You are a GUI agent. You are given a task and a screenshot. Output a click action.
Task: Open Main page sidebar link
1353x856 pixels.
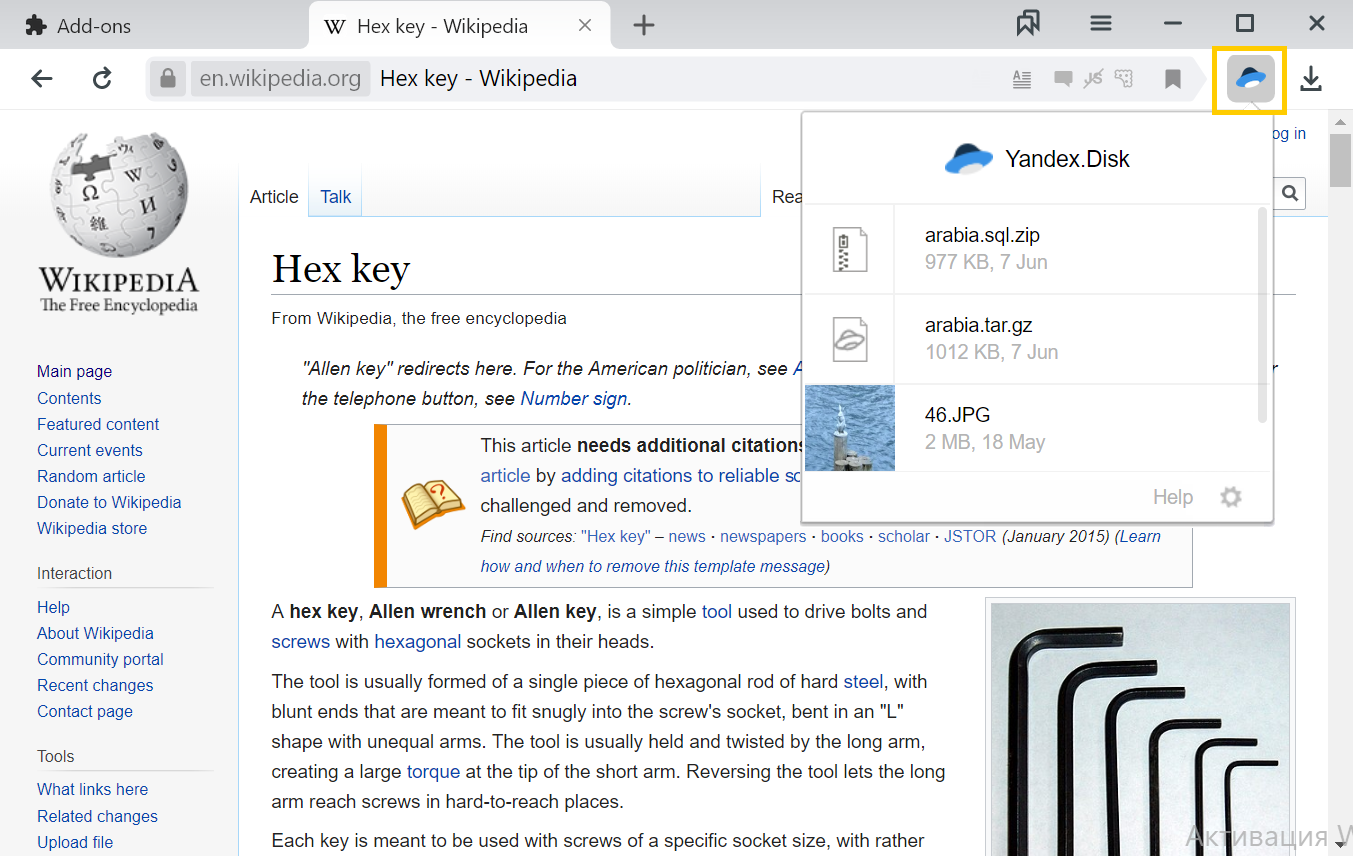(x=74, y=371)
